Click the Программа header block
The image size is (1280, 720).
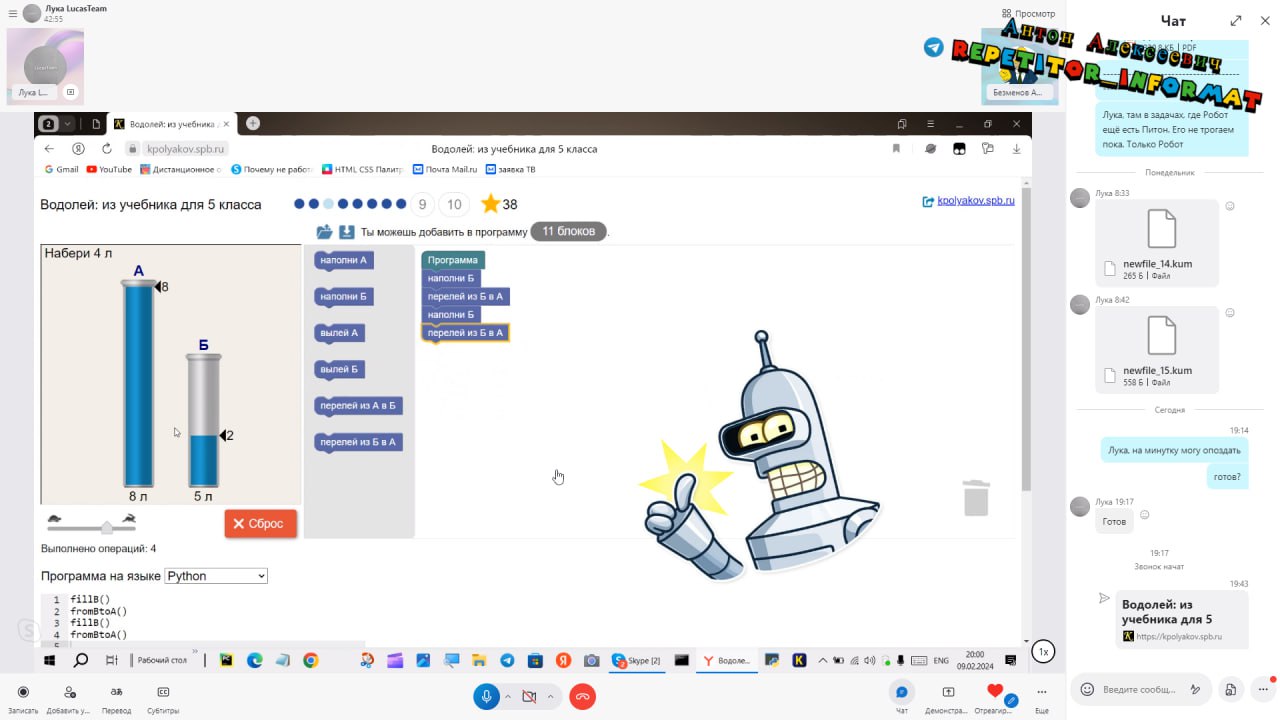click(453, 260)
